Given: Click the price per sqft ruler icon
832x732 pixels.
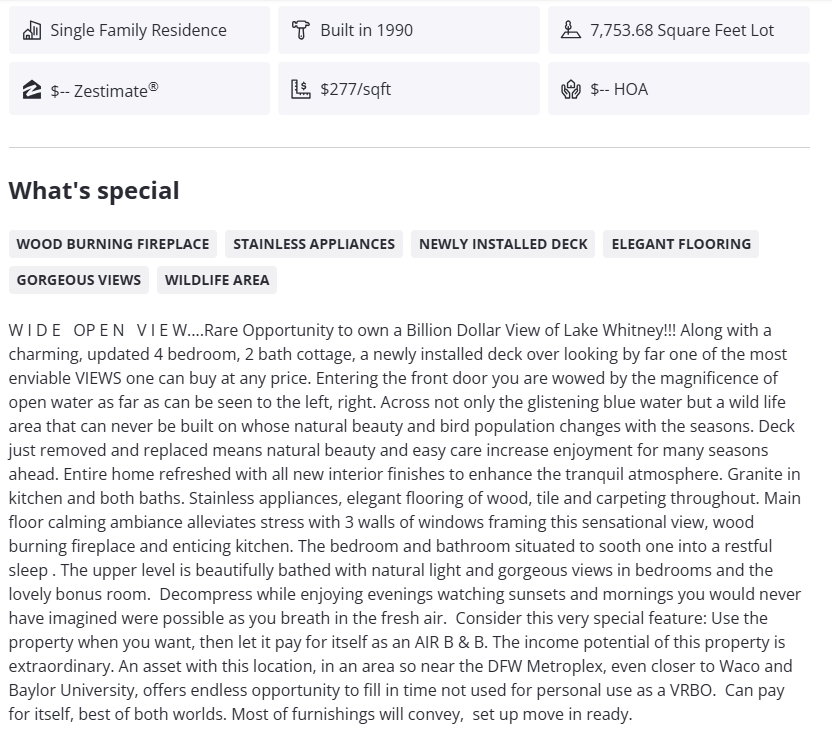Looking at the screenshot, I should pyautogui.click(x=300, y=90).
